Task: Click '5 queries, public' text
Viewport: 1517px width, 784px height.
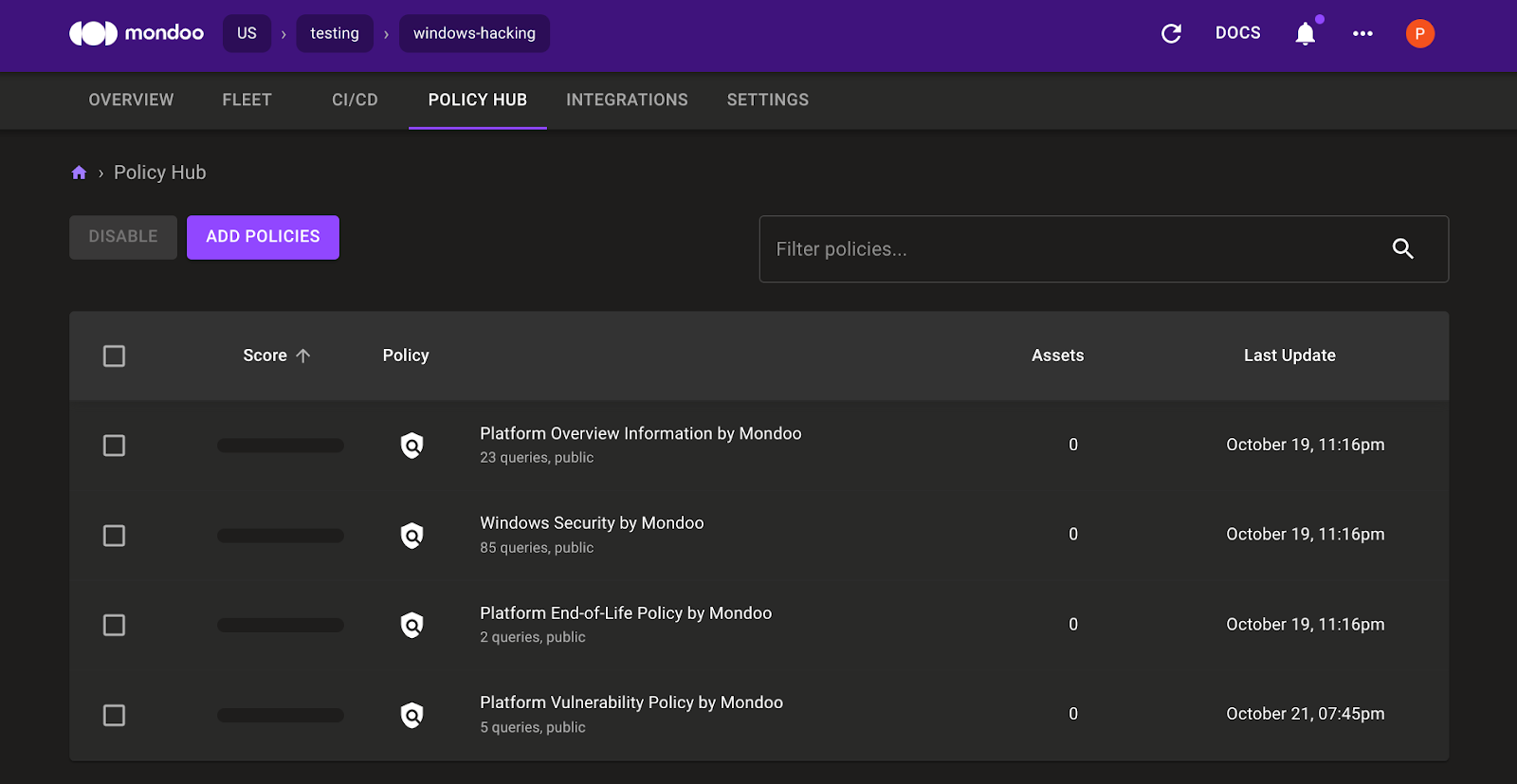Action: click(x=533, y=727)
